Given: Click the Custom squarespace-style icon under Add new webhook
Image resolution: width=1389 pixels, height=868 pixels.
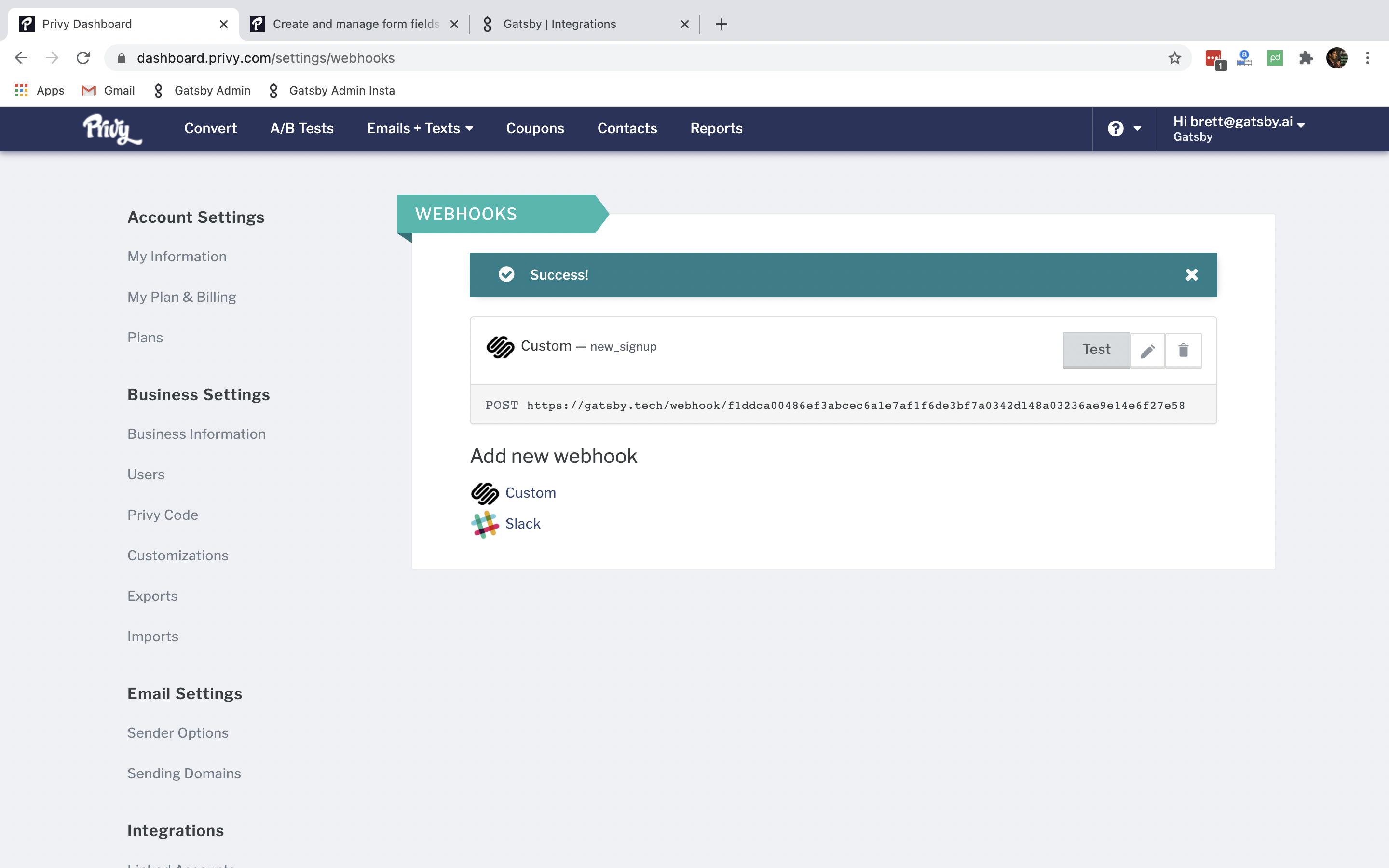Looking at the screenshot, I should coord(485,493).
